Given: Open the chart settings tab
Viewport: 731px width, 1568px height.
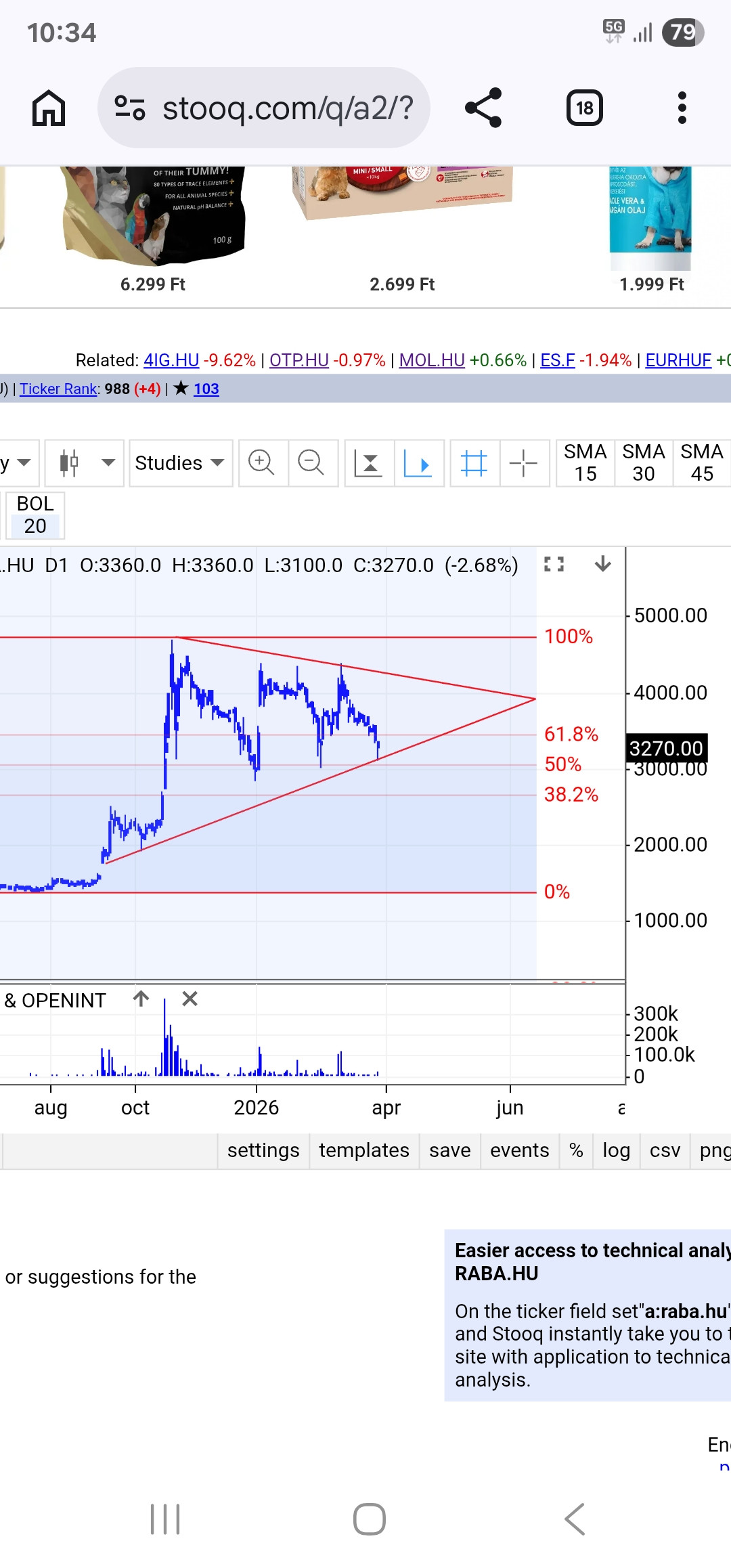Looking at the screenshot, I should tap(263, 1150).
